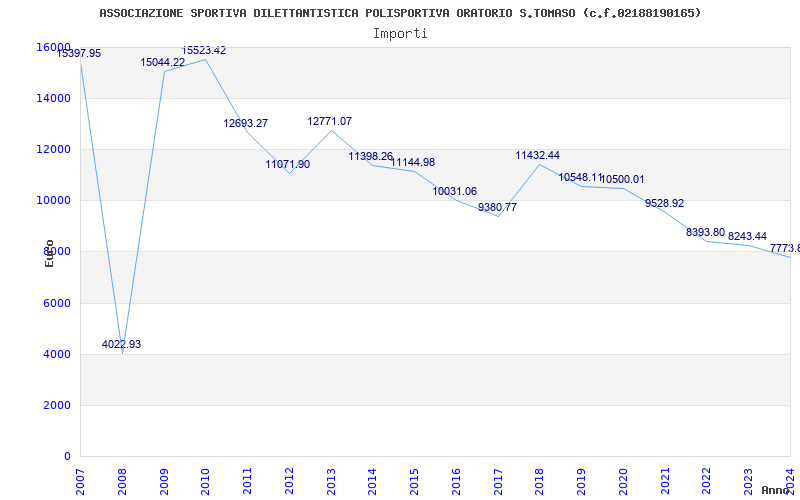Click the 8393.80 data label
The height and width of the screenshot is (500, 800).
705,233
